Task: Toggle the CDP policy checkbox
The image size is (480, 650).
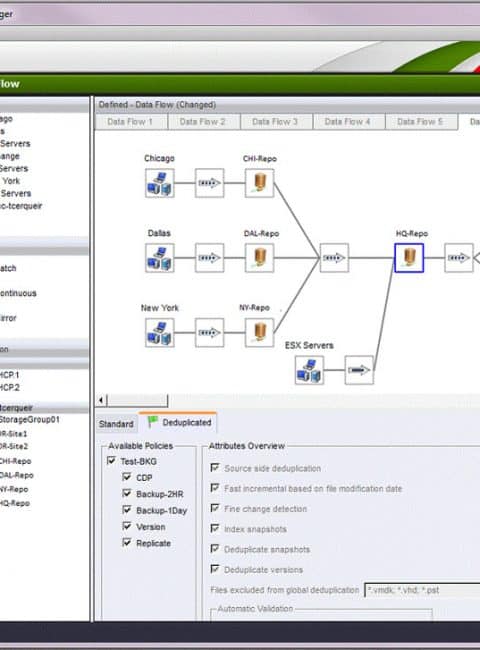Action: (x=127, y=477)
